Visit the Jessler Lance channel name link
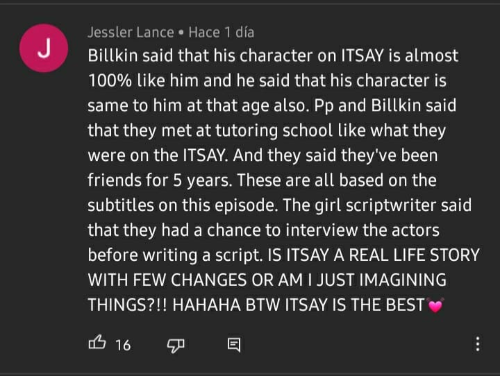500x376 pixels. pyautogui.click(x=131, y=32)
